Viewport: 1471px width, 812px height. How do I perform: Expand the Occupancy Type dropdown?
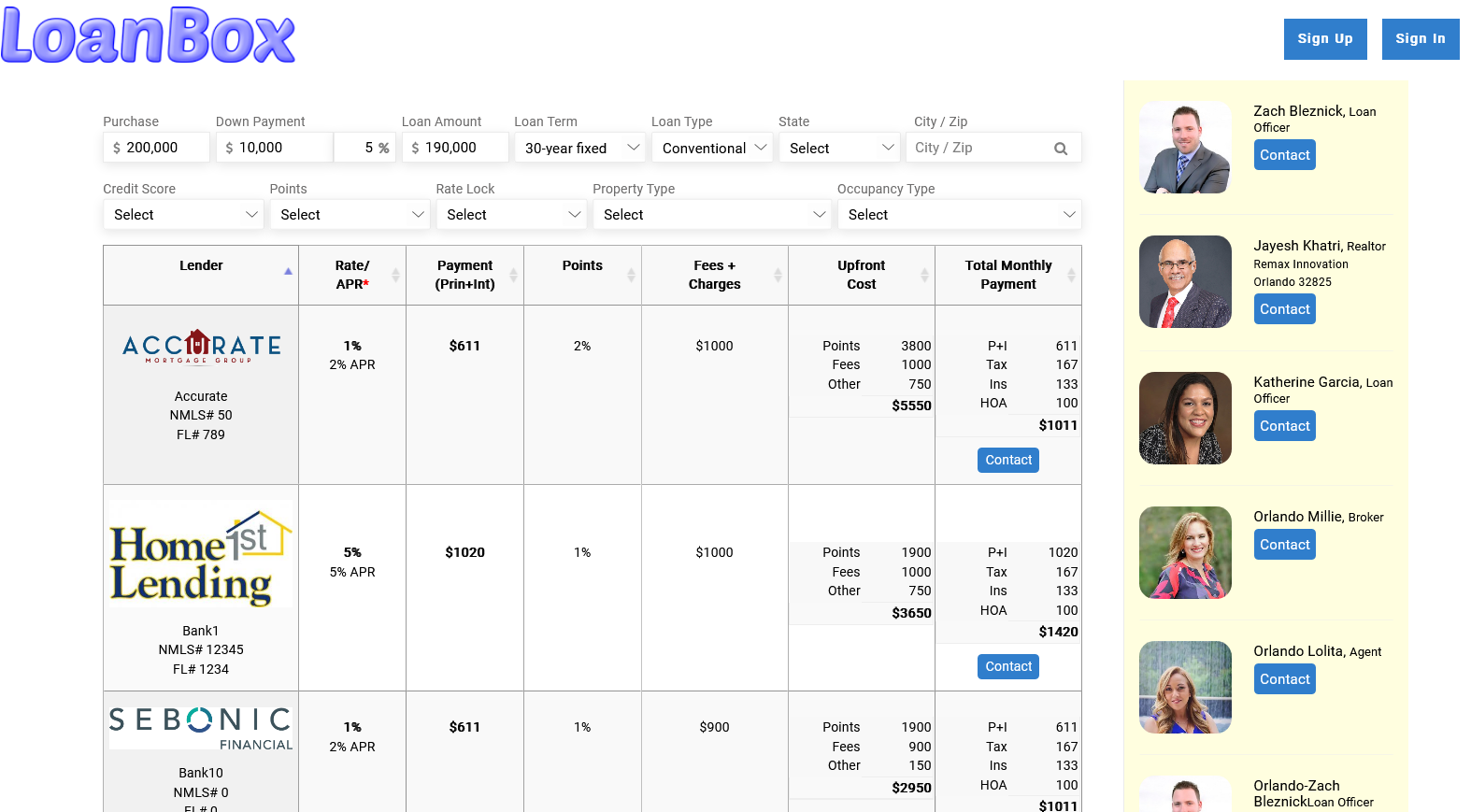(959, 215)
